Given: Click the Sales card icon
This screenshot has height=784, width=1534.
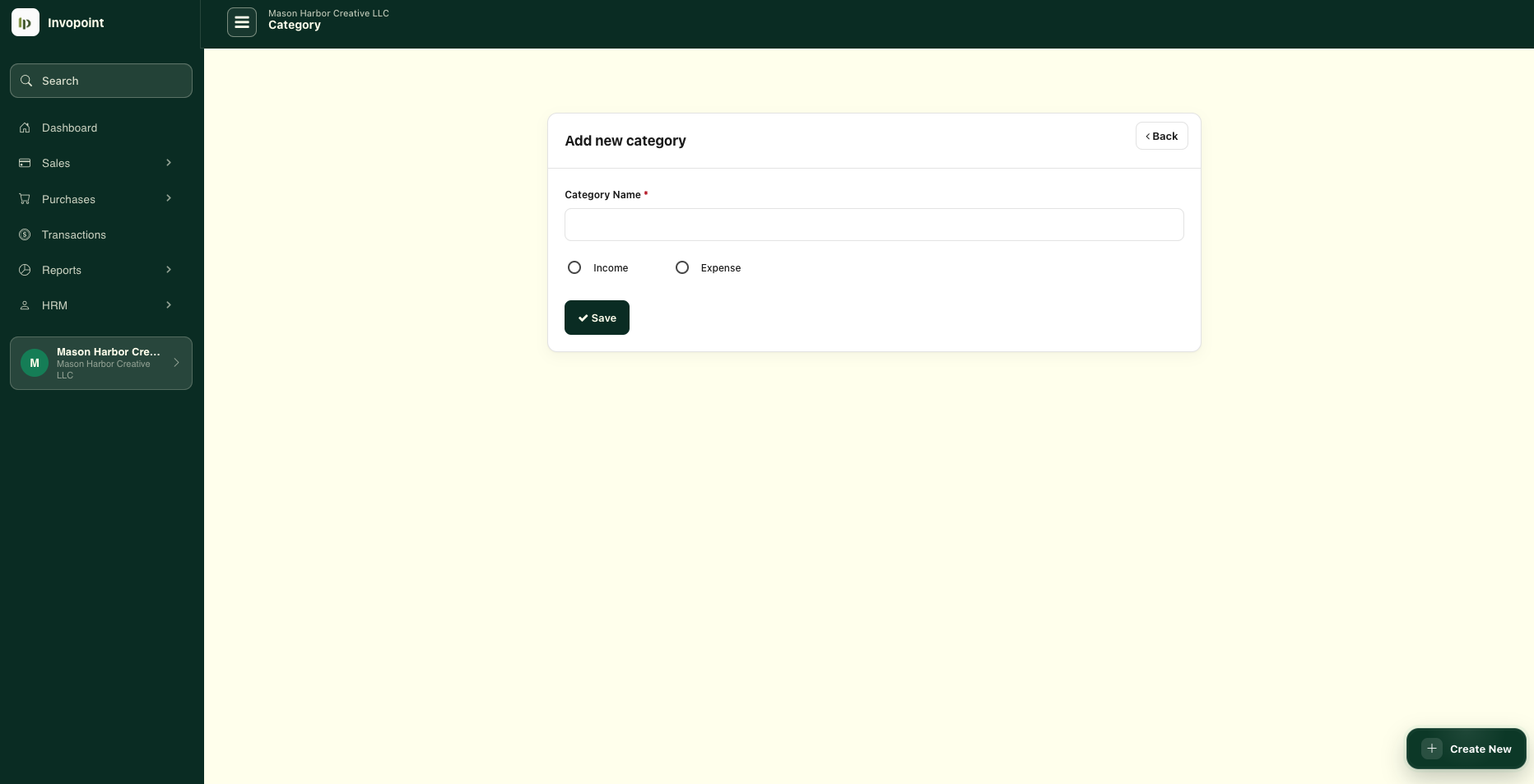Looking at the screenshot, I should [25, 163].
